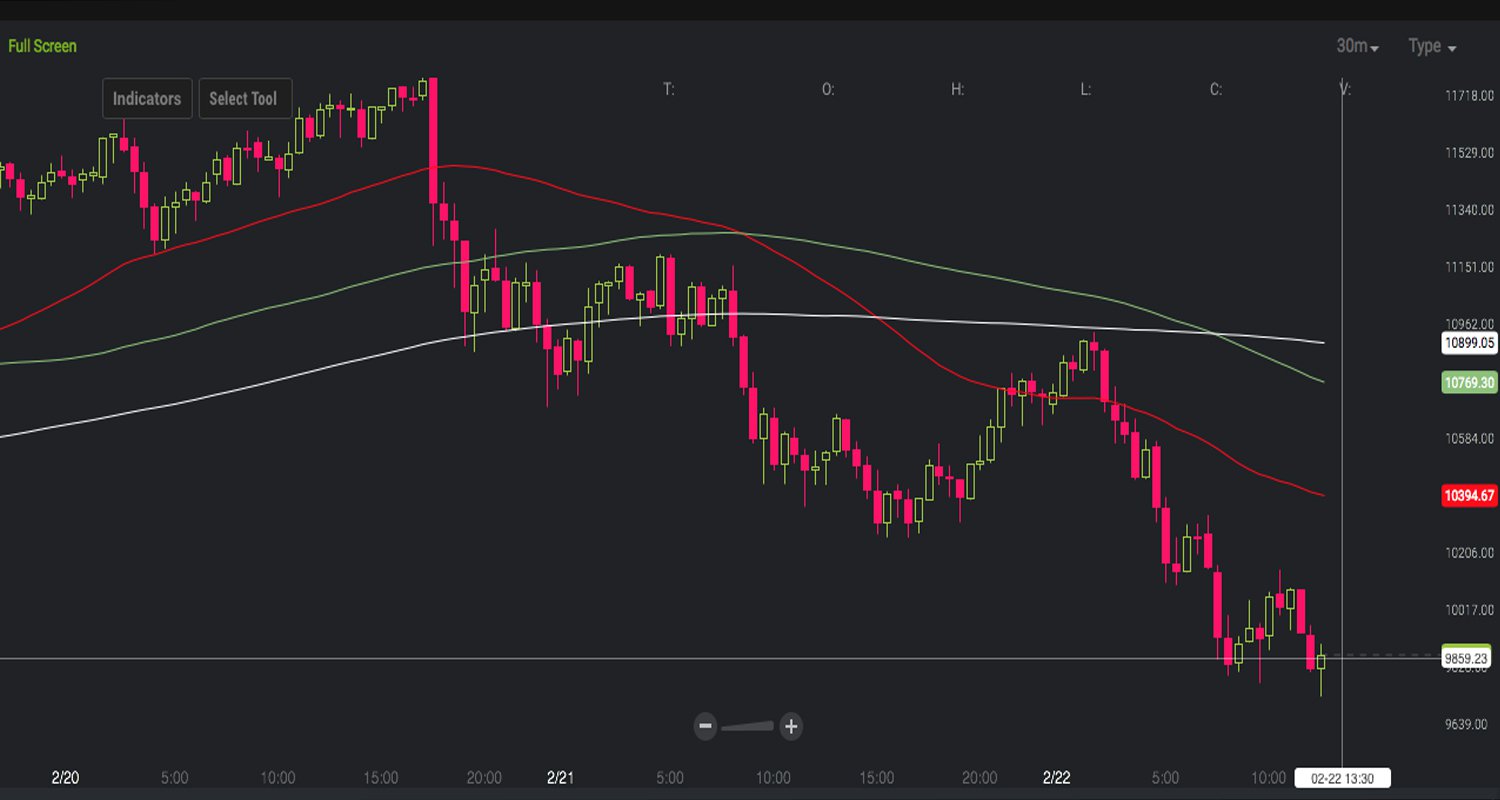Click the H: high value readout
Viewport: 1500px width, 800px height.
(x=957, y=89)
